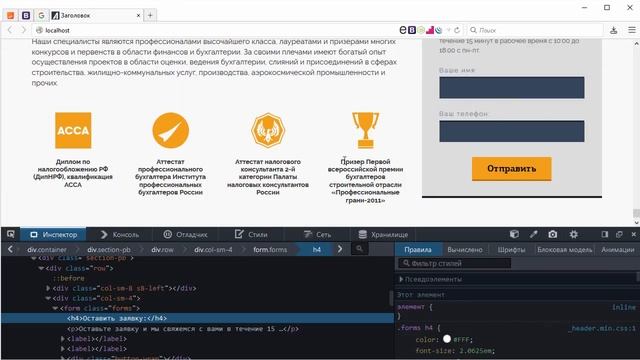Select div.row breadcrumb

click(x=162, y=249)
